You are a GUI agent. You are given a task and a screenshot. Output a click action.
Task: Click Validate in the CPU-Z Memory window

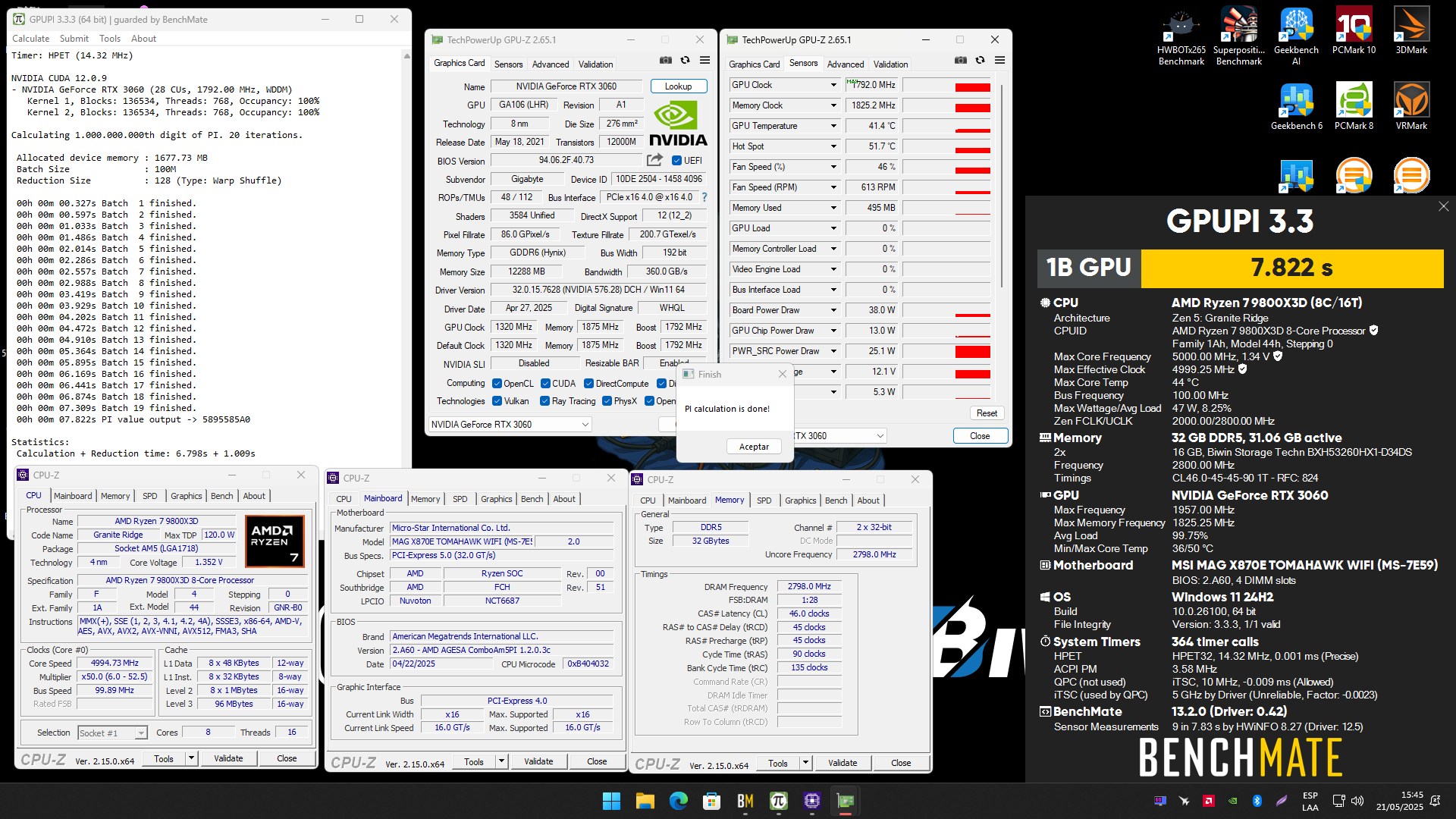click(x=843, y=763)
